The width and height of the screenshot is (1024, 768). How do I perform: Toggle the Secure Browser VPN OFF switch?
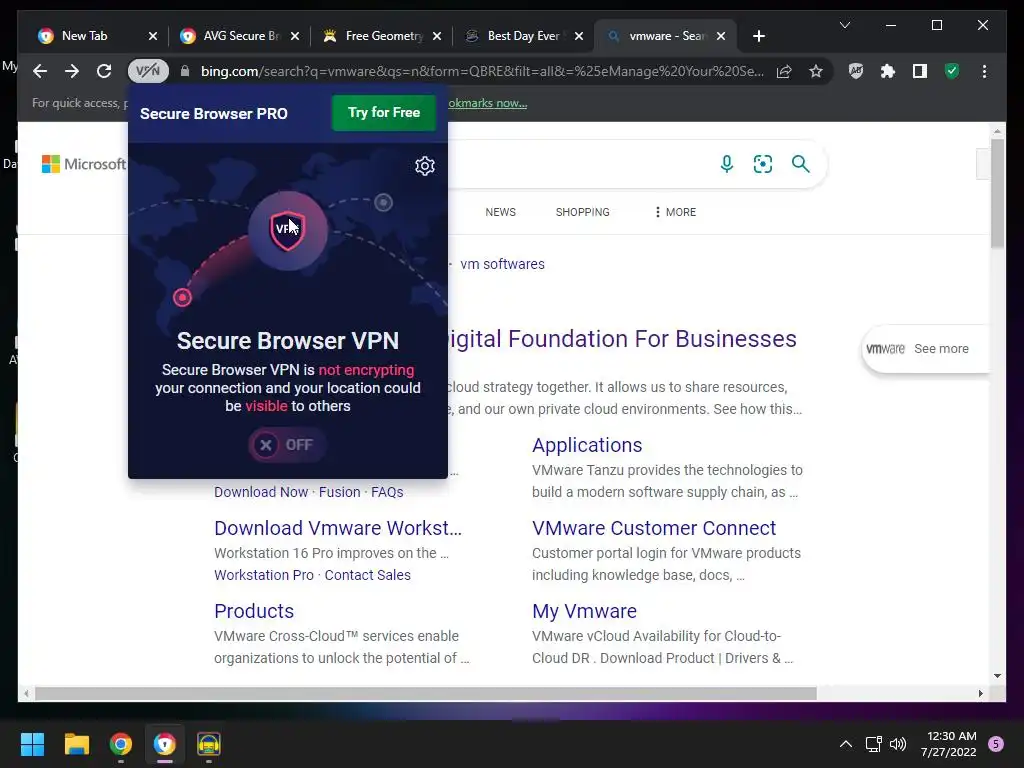coord(287,445)
